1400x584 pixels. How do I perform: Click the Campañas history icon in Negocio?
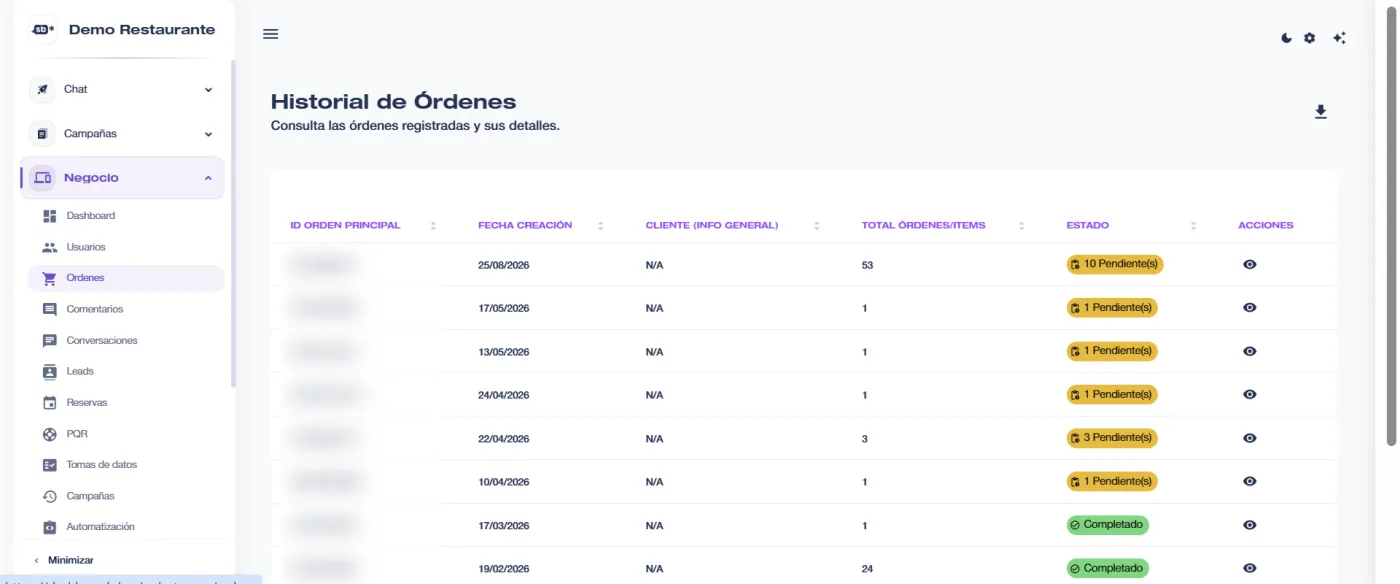[50, 496]
